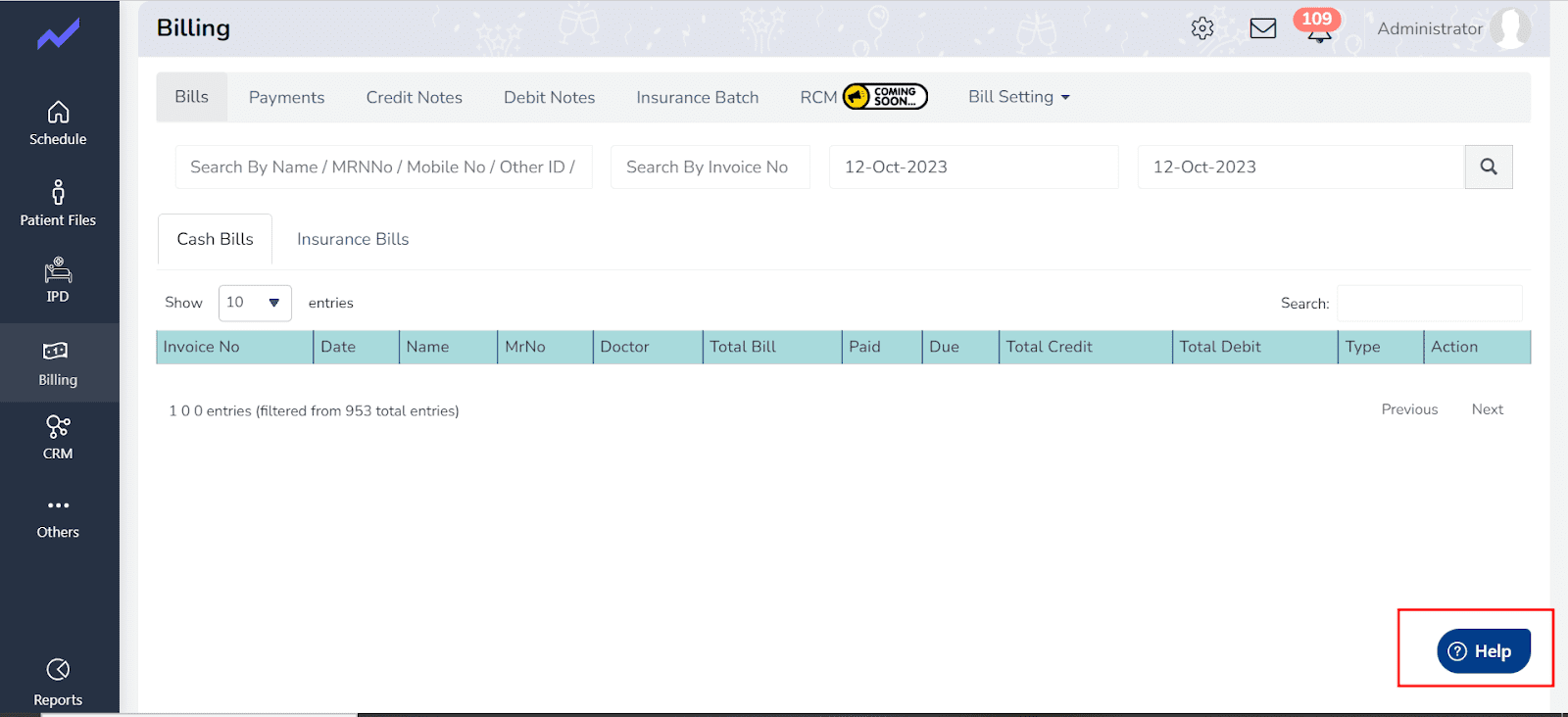Switch to the Insurance Bills tab
The height and width of the screenshot is (717, 1568).
coord(353,239)
